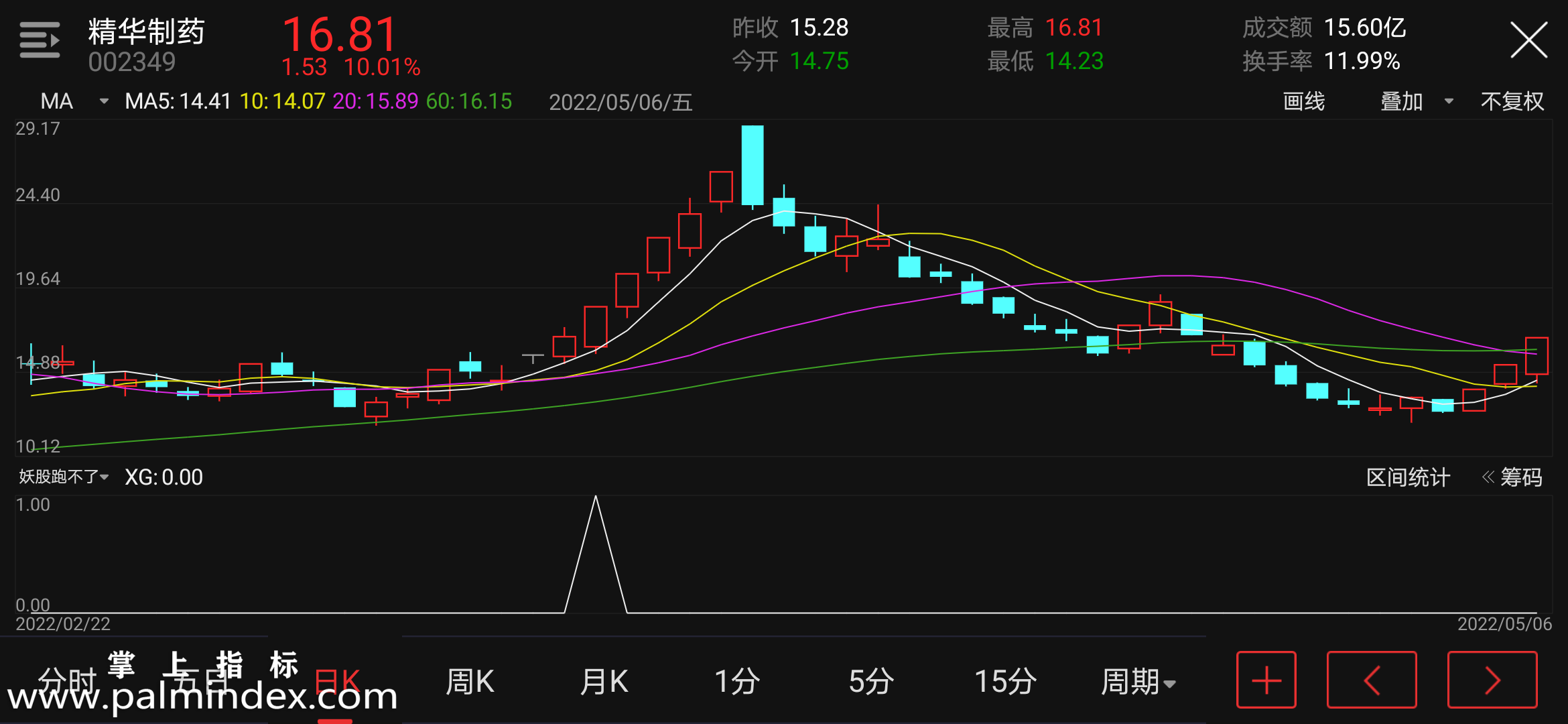Select the 日K daily tab
This screenshot has width=1568, height=724.
337,682
